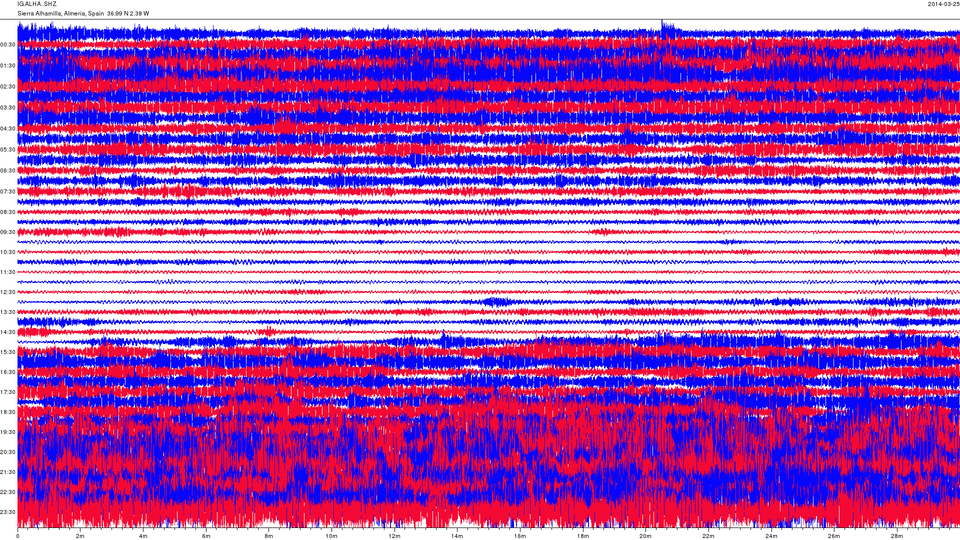Viewport: 960px width, 540px height.
Task: Click the '28m' minute axis label
Action: coord(896,536)
